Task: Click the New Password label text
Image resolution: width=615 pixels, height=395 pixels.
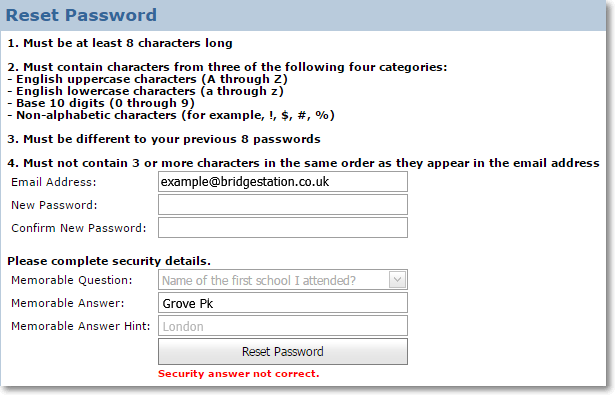Action: (x=54, y=205)
